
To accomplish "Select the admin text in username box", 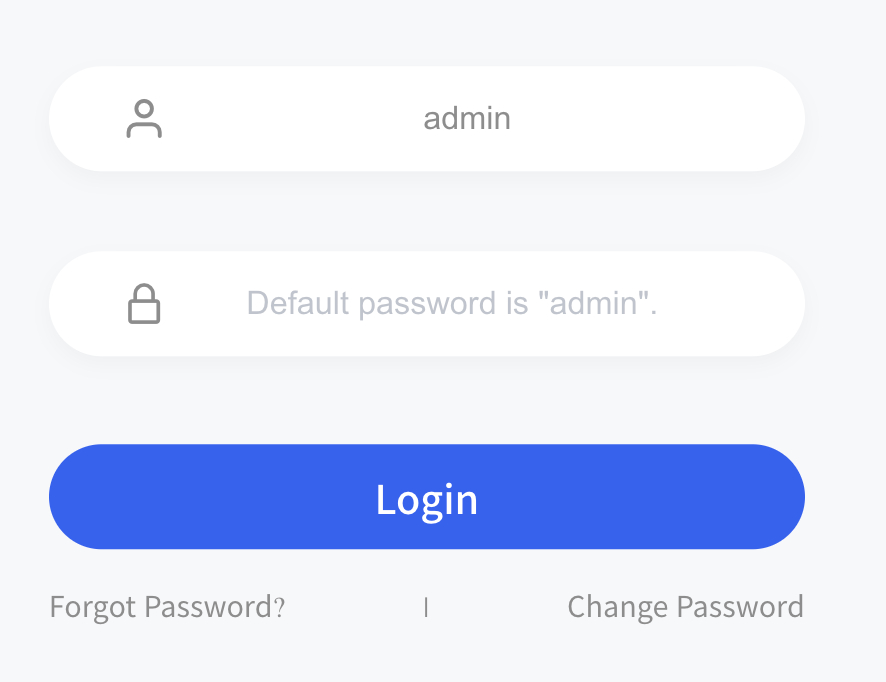I will pos(467,119).
